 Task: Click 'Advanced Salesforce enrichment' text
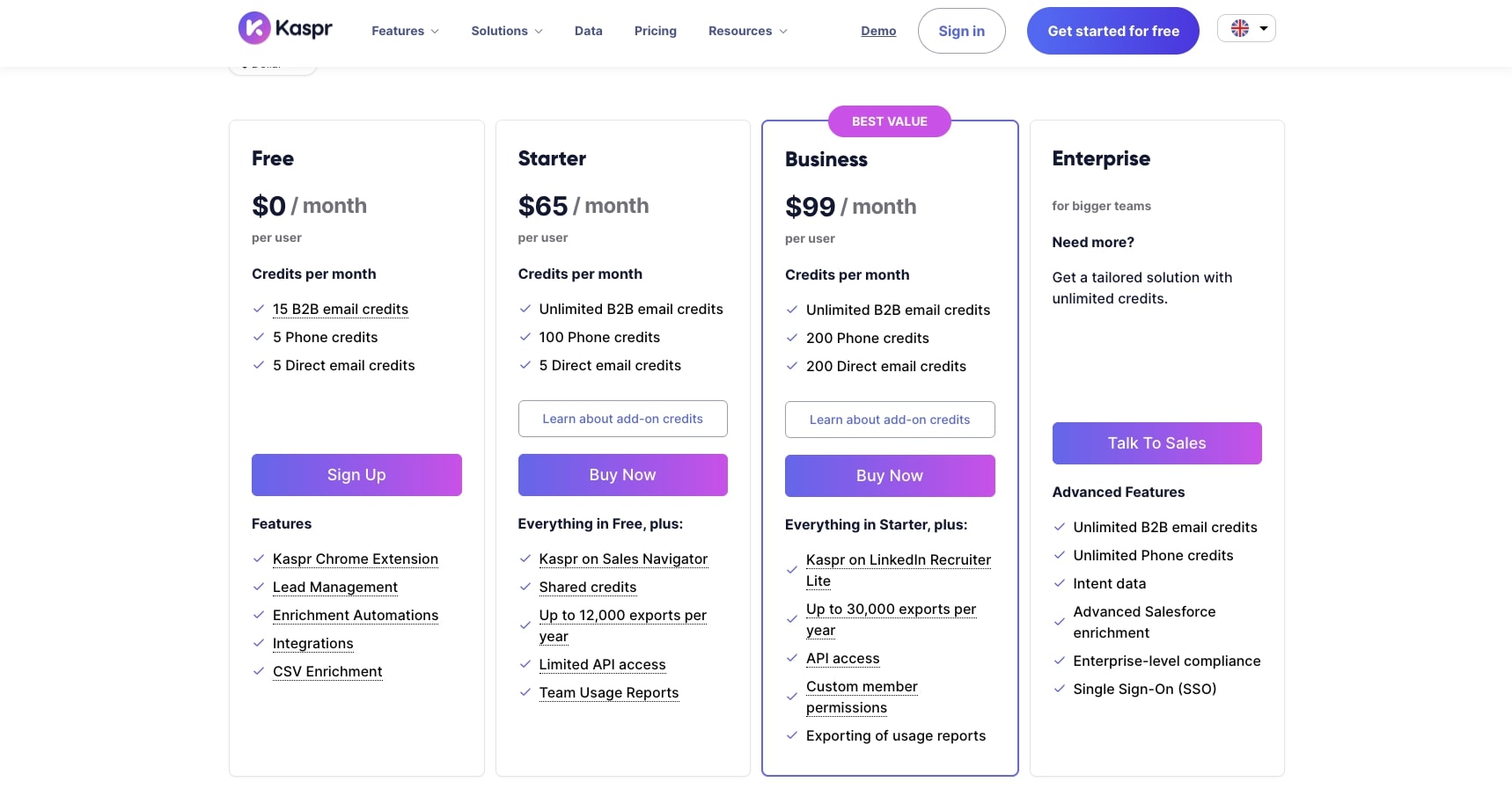pyautogui.click(x=1144, y=622)
